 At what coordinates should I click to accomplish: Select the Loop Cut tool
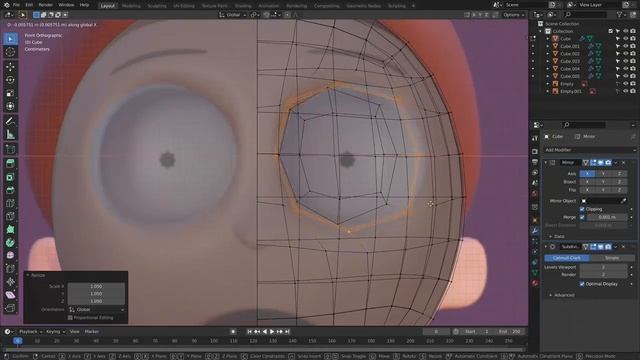click(10, 203)
